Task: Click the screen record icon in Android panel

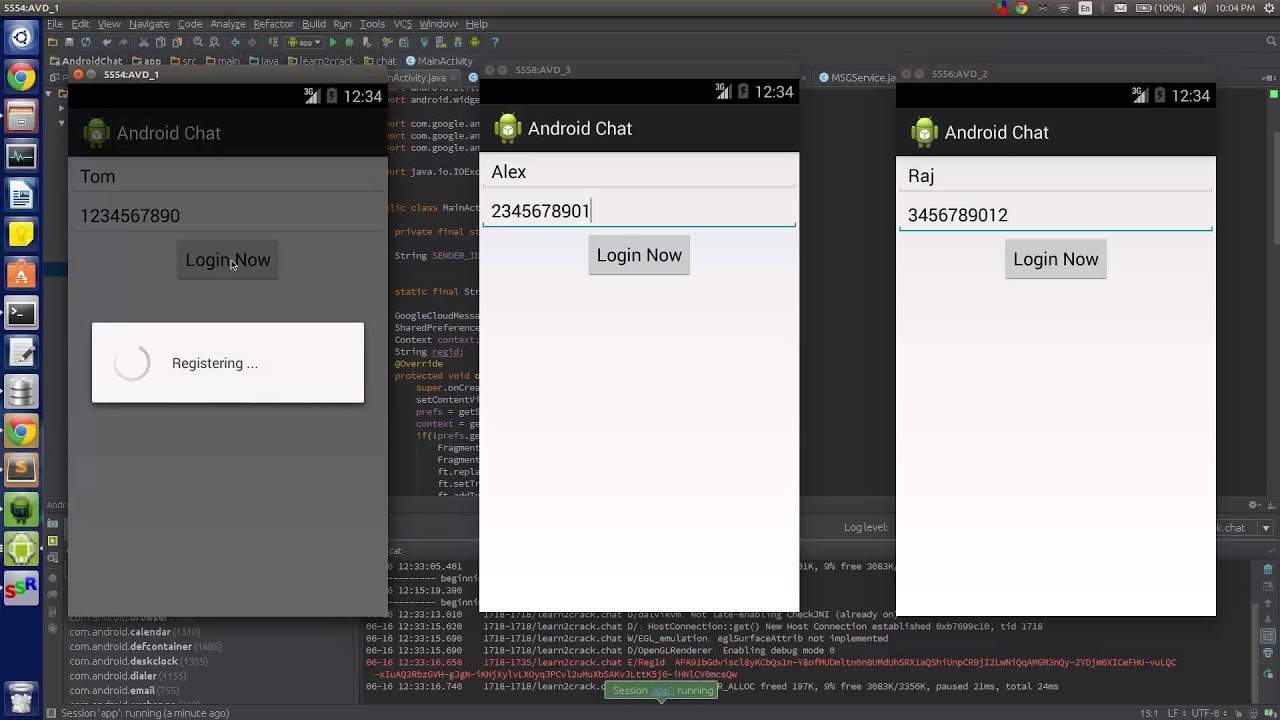Action: coord(52,541)
